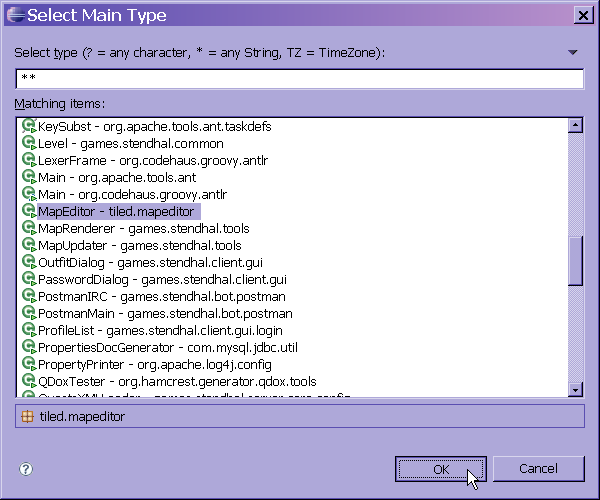Click the class icon next to QDoxTester
The width and height of the screenshot is (600, 500).
coord(28,382)
